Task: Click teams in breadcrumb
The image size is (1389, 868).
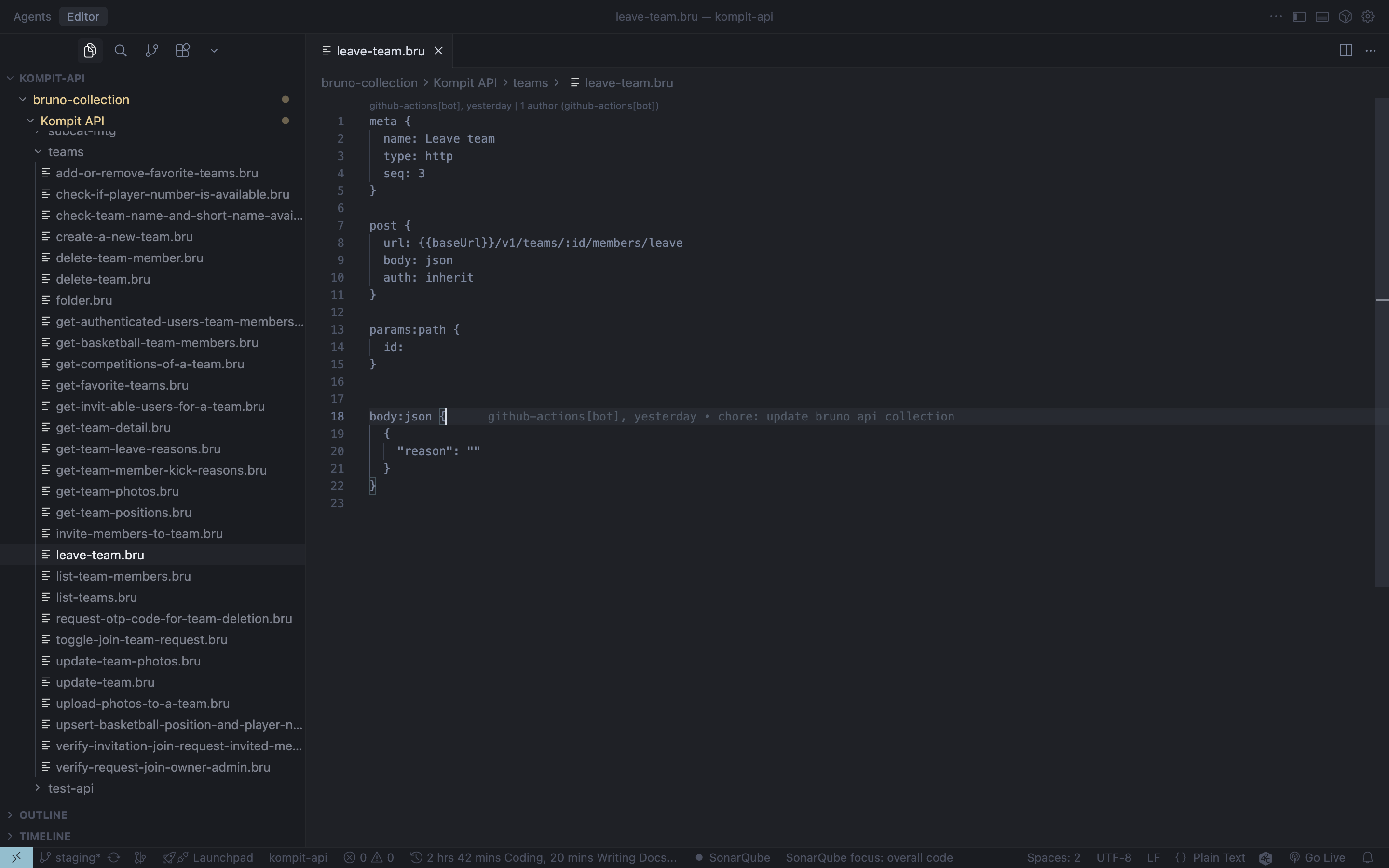Action: [530, 82]
